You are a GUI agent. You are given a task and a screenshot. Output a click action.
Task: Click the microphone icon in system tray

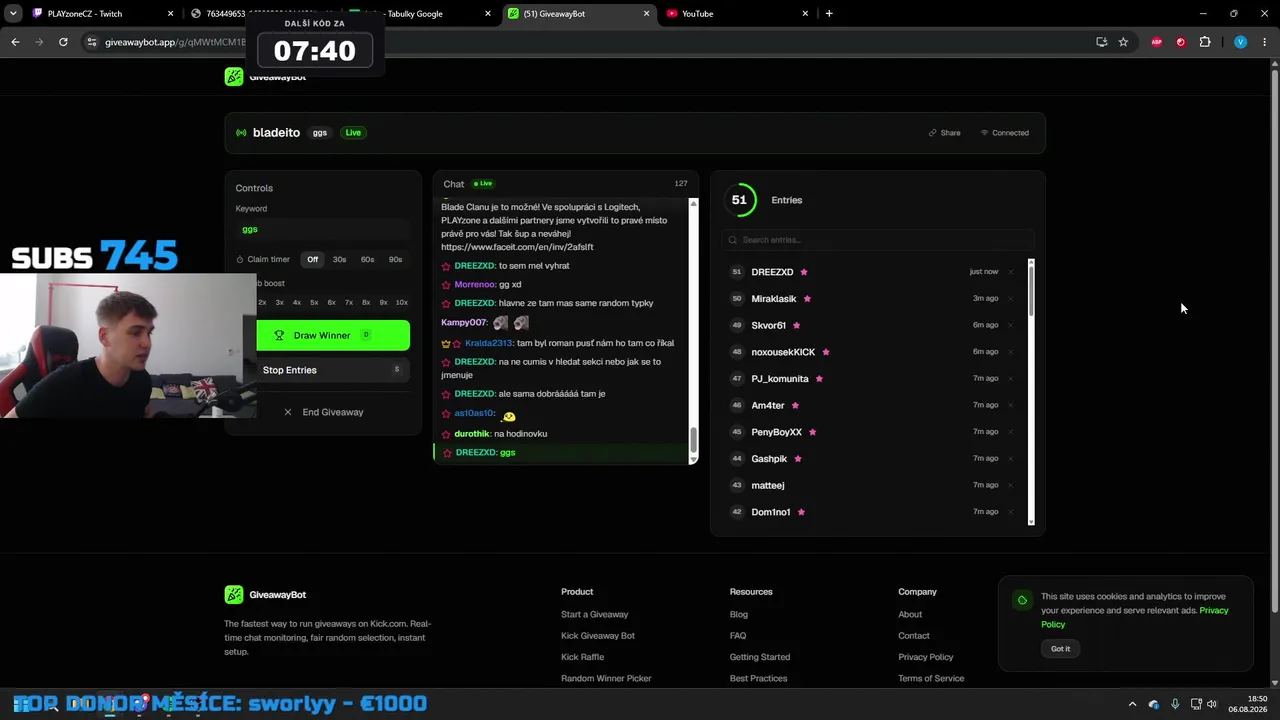coord(1175,704)
